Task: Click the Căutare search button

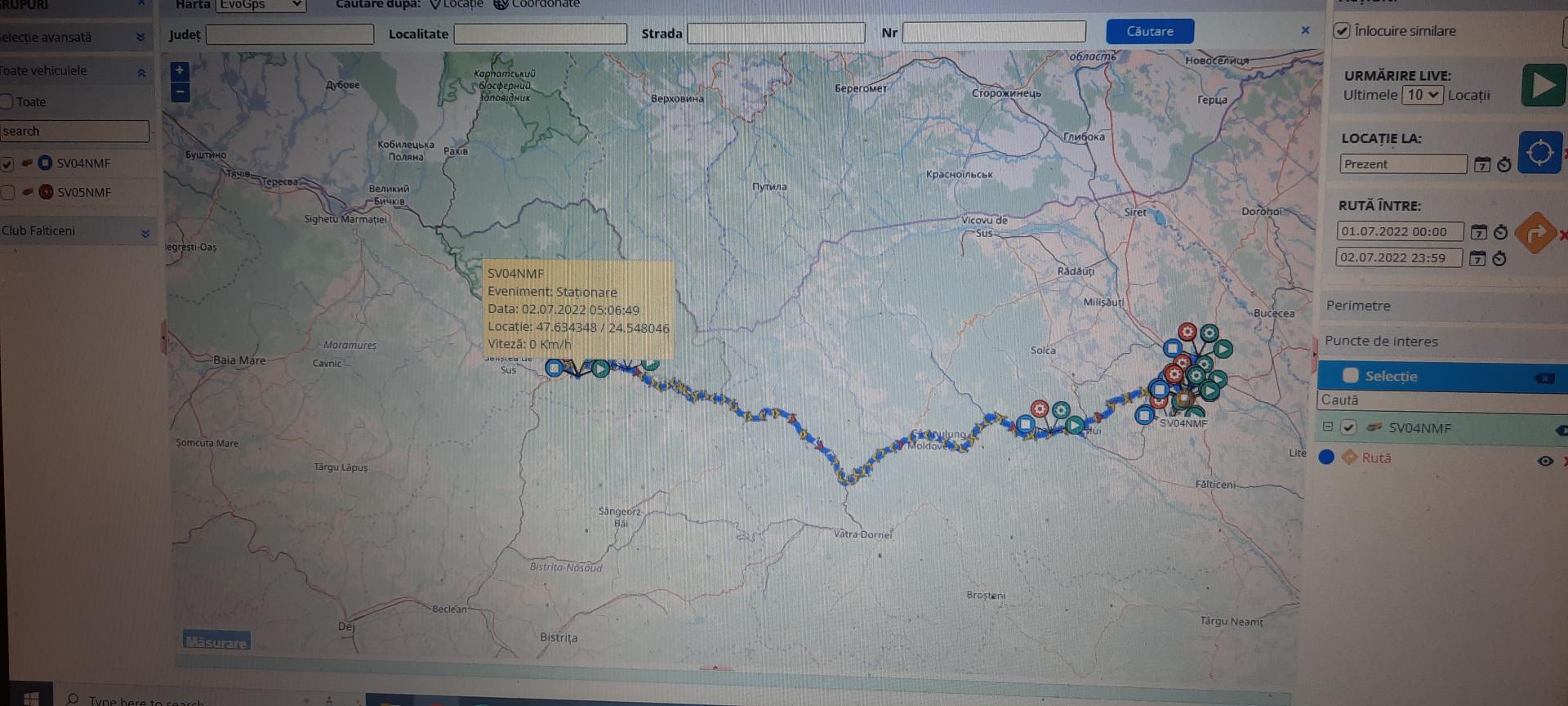Action: (1150, 31)
